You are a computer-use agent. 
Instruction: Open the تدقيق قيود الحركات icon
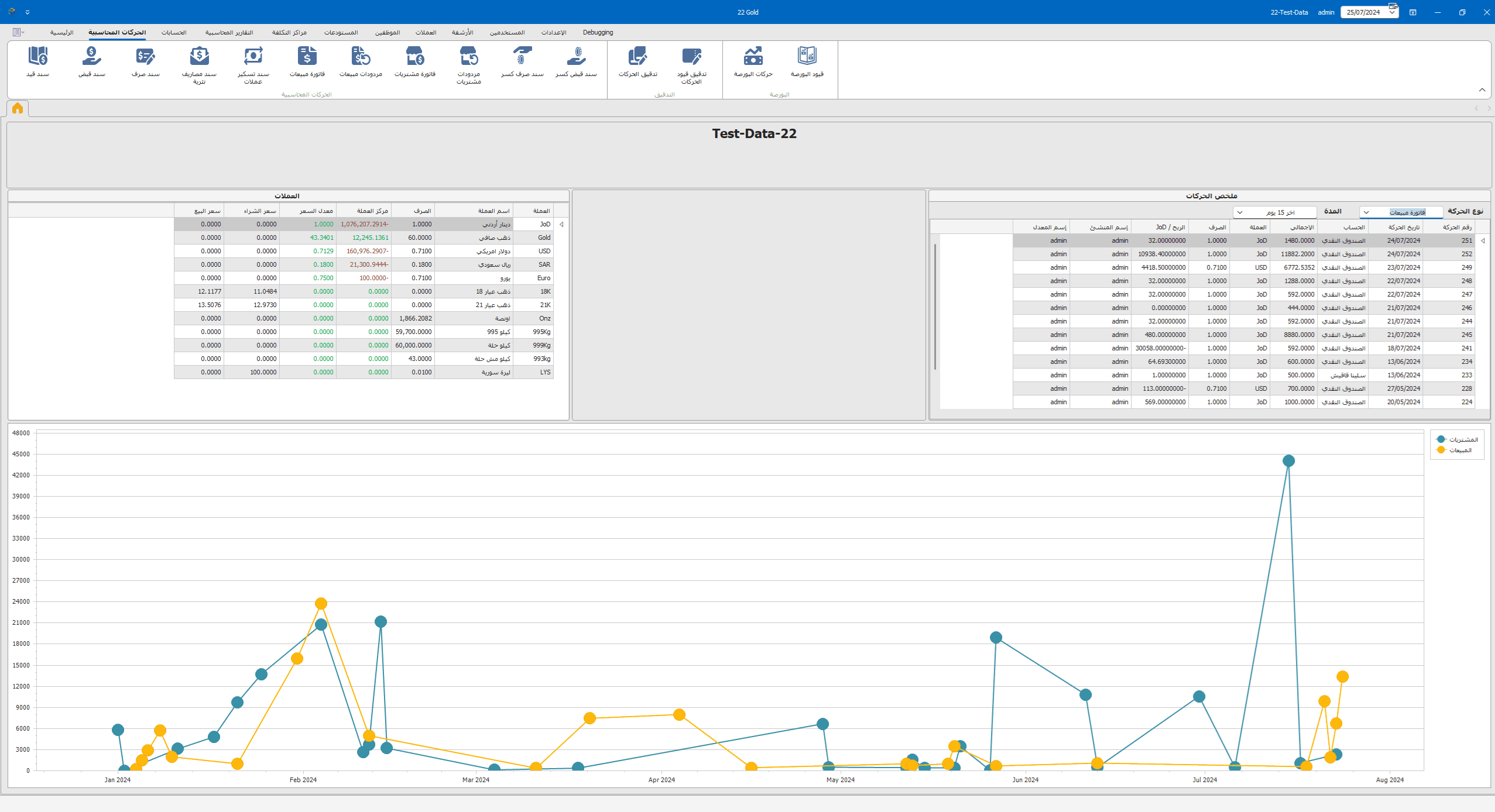pyautogui.click(x=692, y=65)
